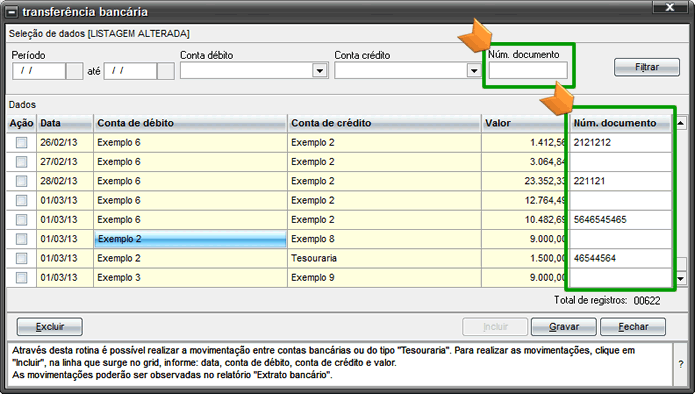Sort by the Valor column header
695x394 pixels.
pyautogui.click(x=524, y=123)
